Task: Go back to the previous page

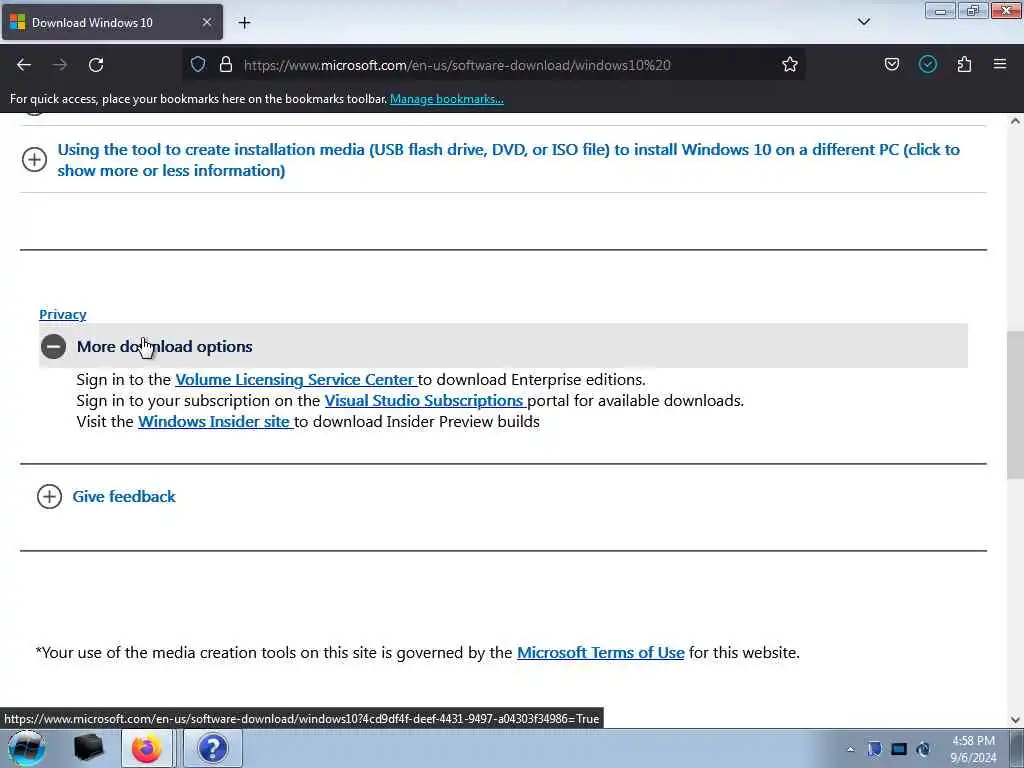Action: point(24,65)
